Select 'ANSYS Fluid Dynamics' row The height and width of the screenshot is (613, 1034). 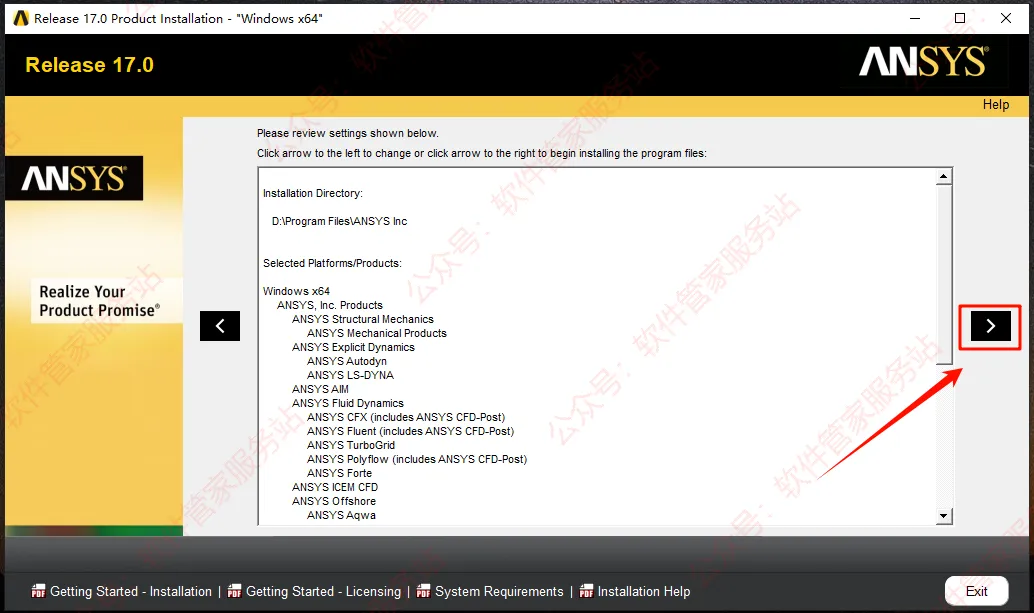click(x=348, y=403)
